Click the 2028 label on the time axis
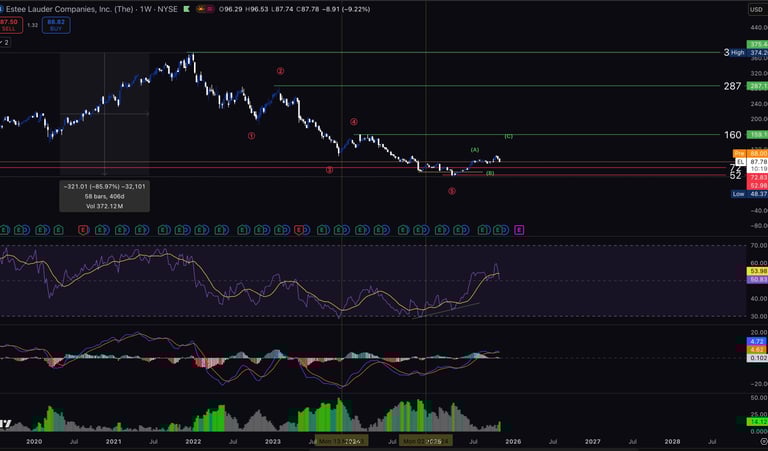This screenshot has width=768, height=451. (672, 441)
